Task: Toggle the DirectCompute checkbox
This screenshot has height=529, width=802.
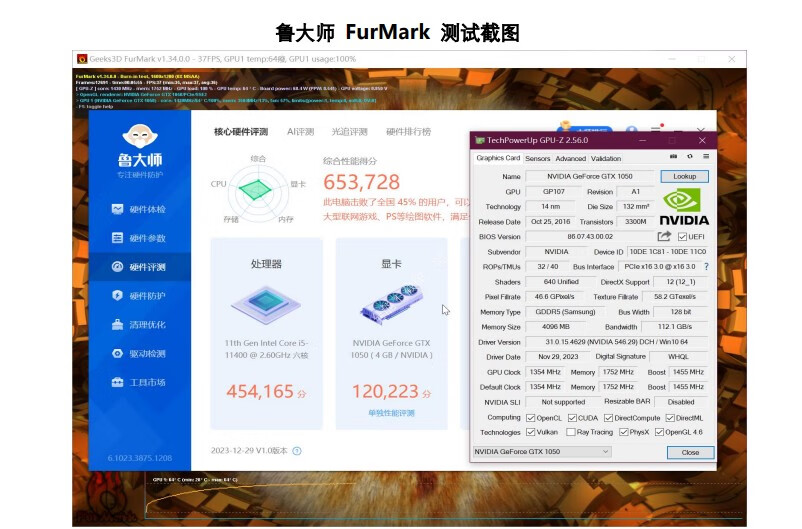Action: click(x=608, y=418)
